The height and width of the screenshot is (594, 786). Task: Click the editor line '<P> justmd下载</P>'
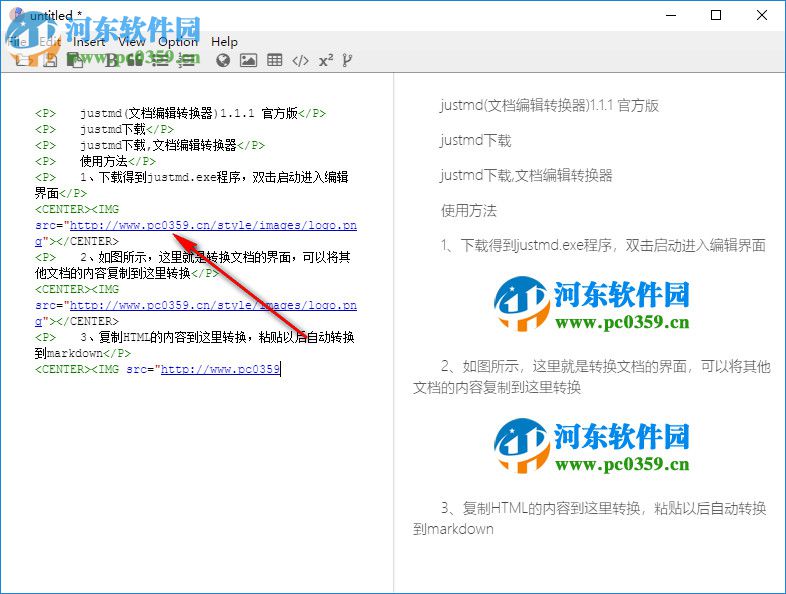104,129
